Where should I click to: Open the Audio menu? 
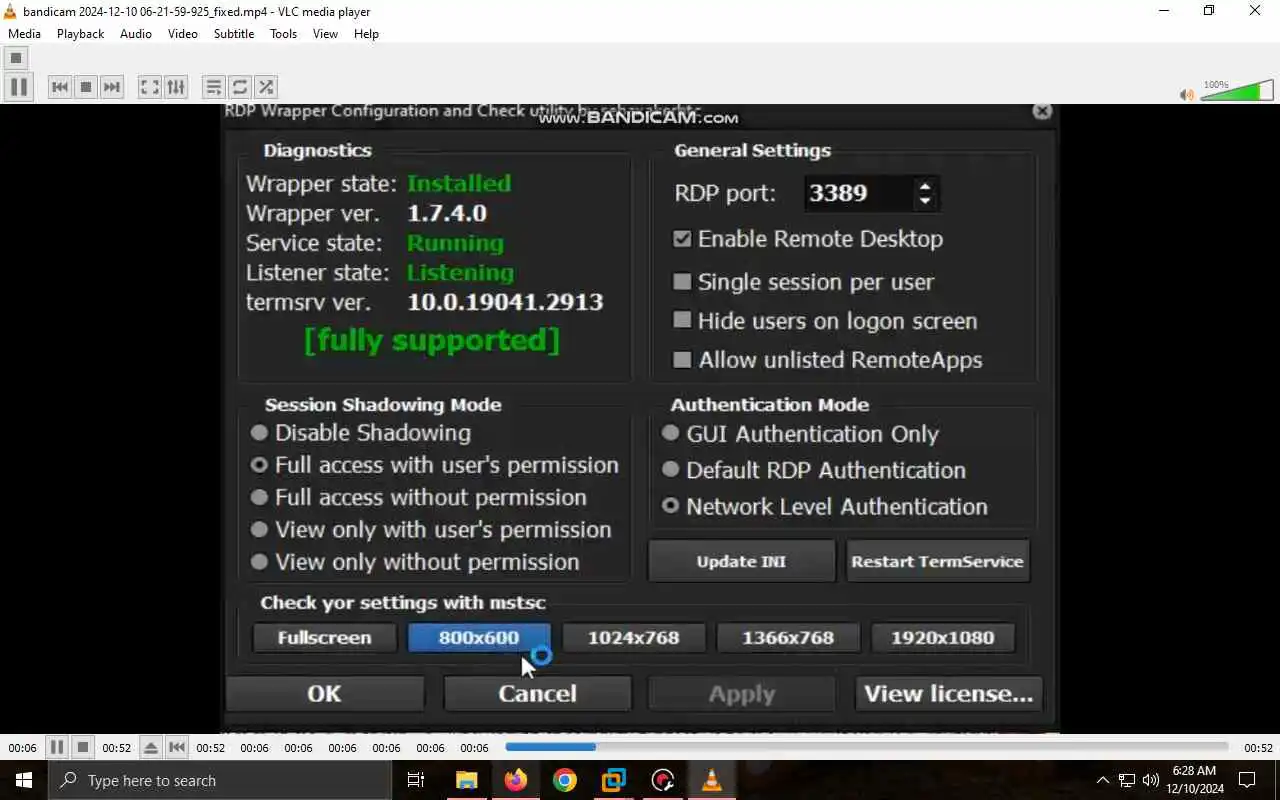point(136,33)
